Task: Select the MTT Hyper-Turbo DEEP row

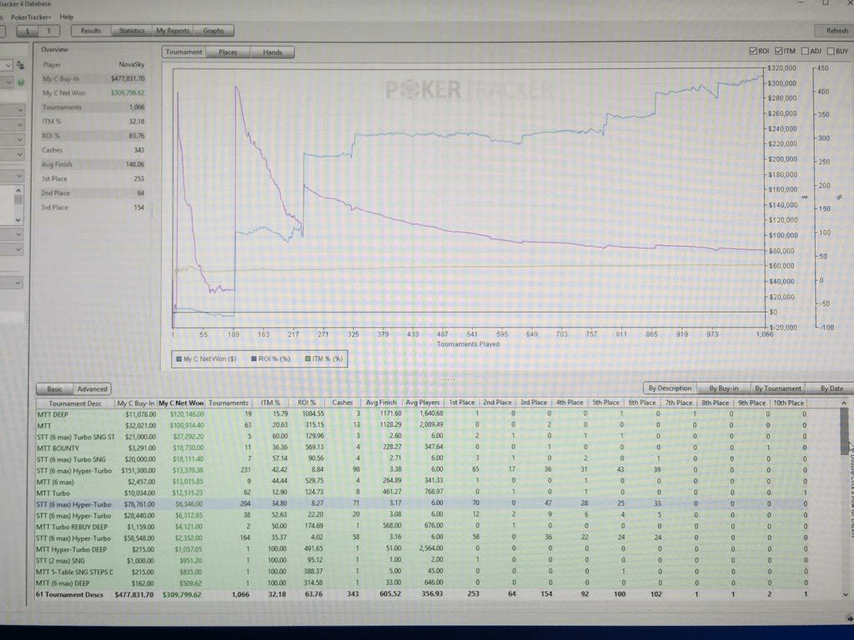Action: click(421, 549)
